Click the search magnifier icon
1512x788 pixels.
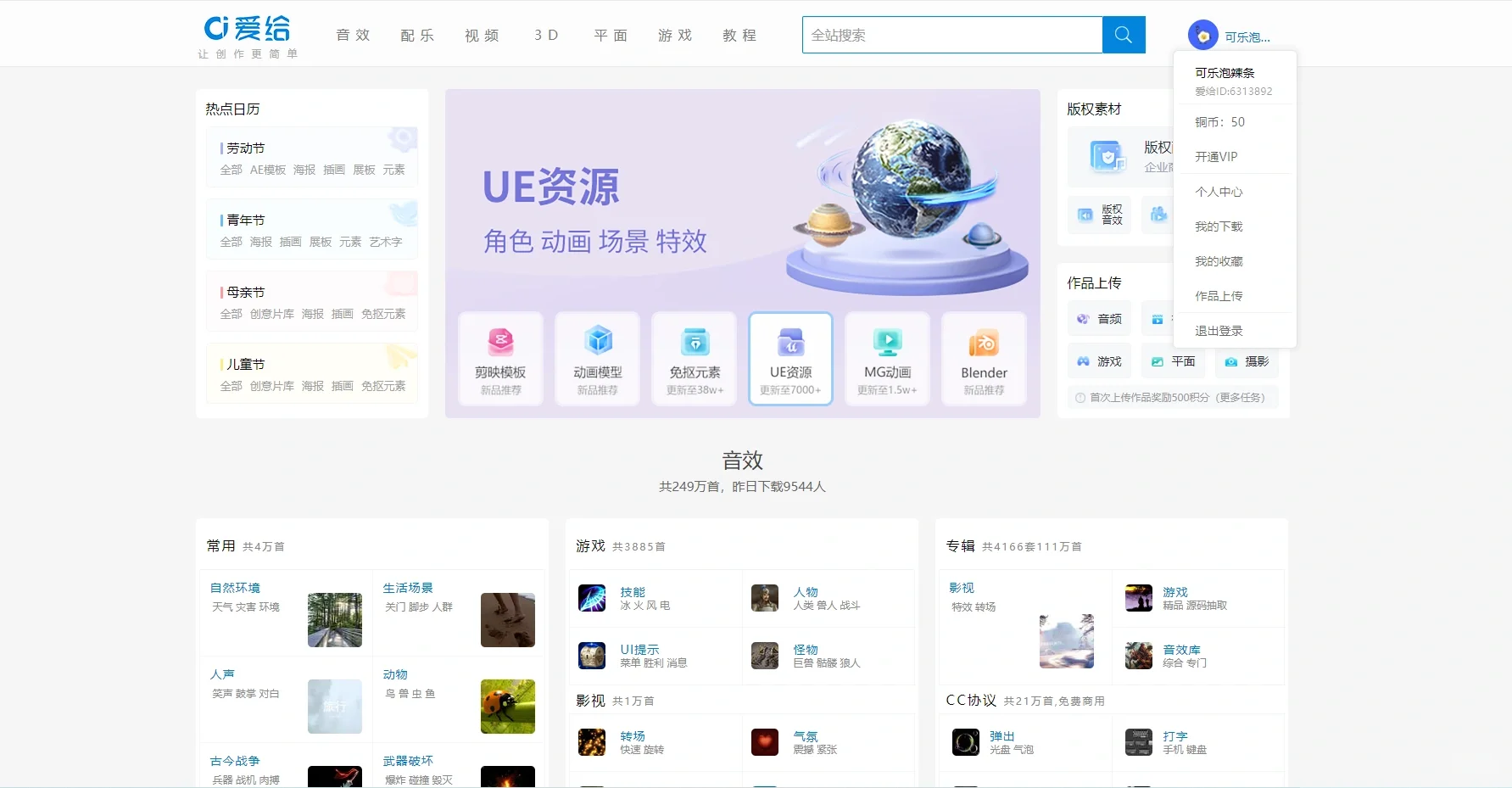1123,35
